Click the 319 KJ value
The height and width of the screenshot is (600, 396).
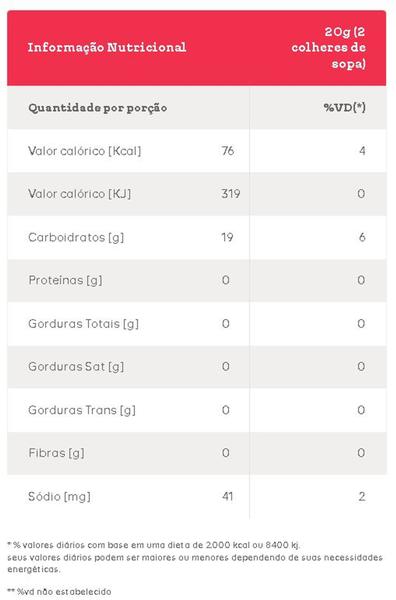tap(231, 194)
